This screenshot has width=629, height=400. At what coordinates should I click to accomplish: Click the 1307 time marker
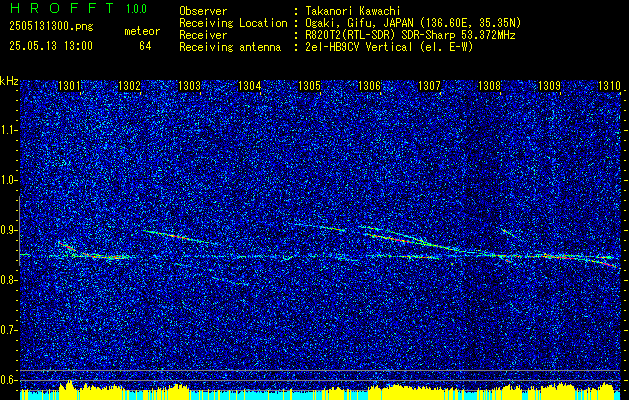429,85
